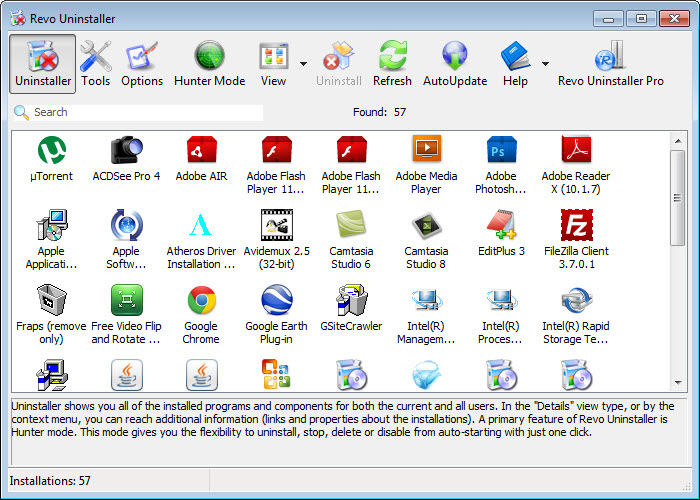This screenshot has height=500, width=700.
Task: Launch AutoUpdate from the toolbar
Action: coord(455,63)
